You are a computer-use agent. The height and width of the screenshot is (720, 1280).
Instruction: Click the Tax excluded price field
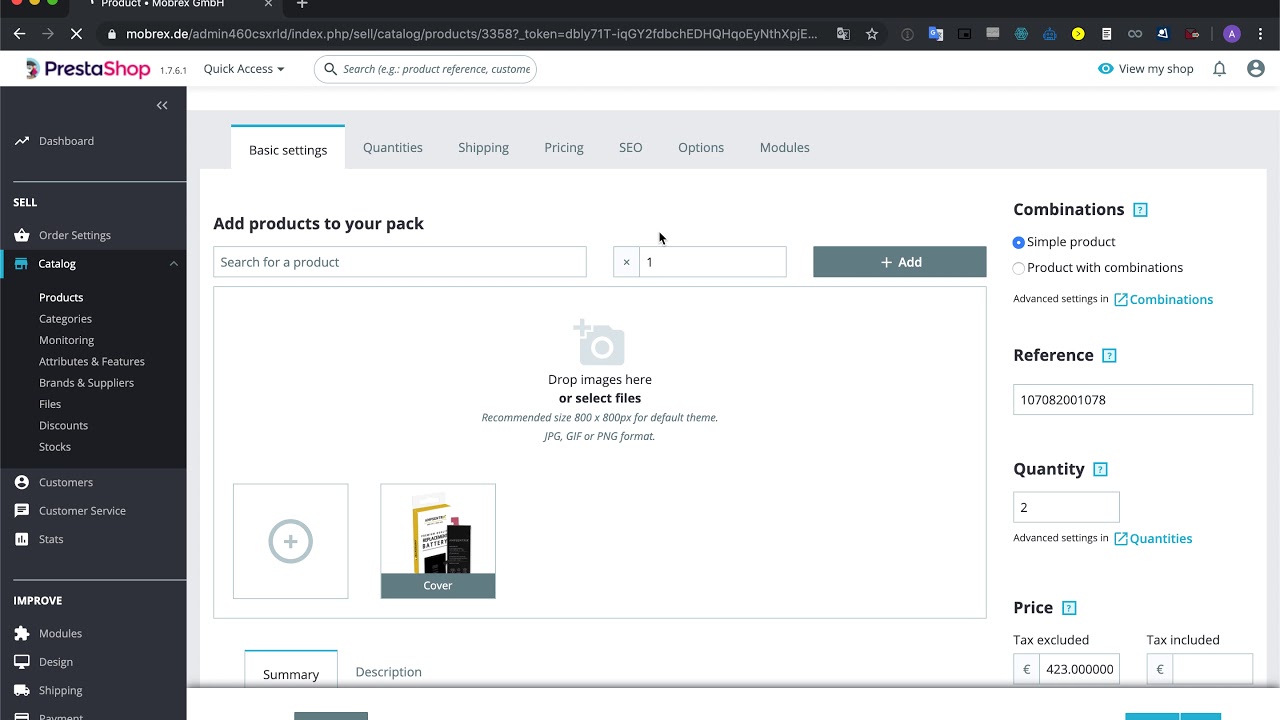[x=1079, y=669]
